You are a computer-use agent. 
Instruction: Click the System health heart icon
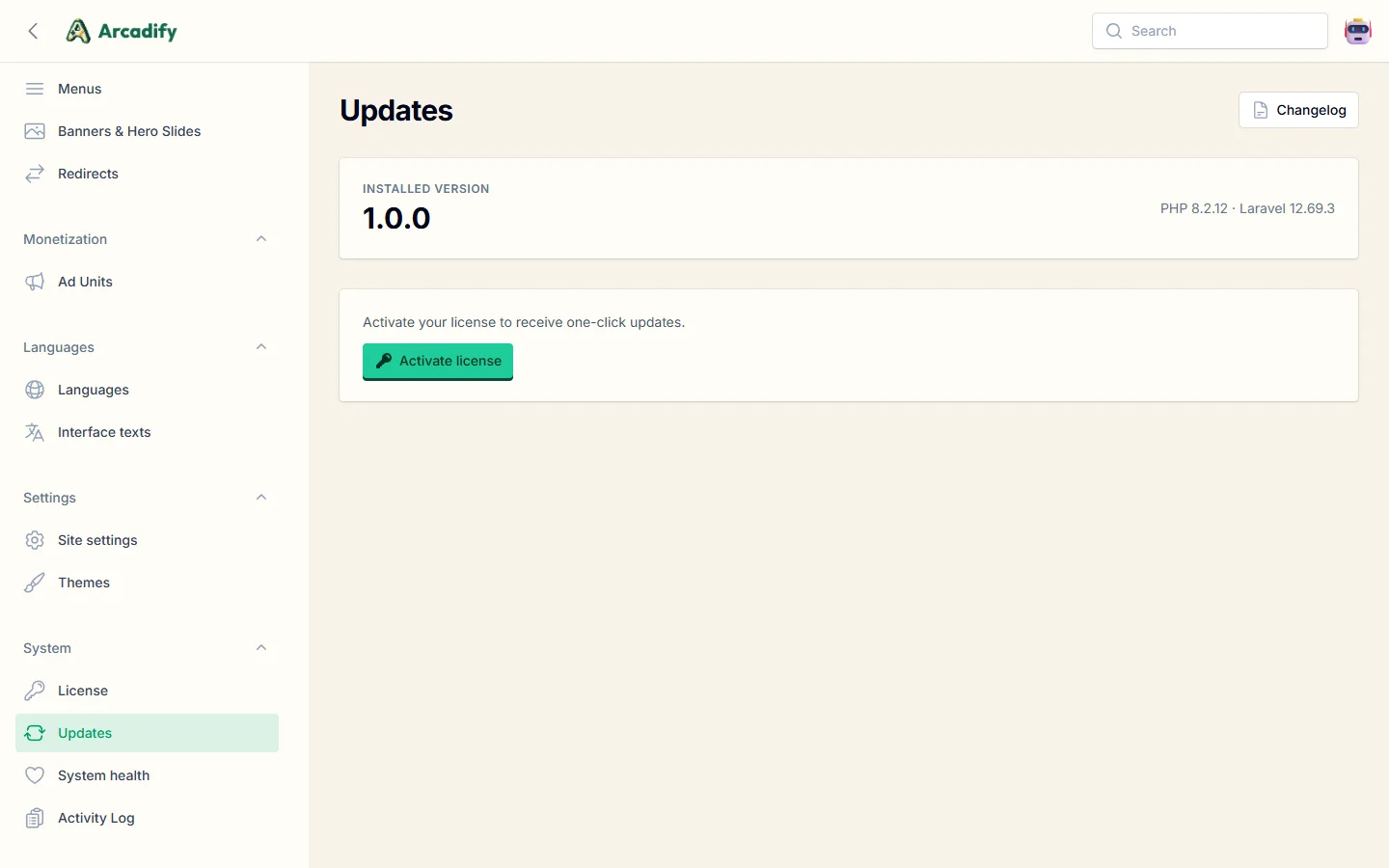coord(35,775)
